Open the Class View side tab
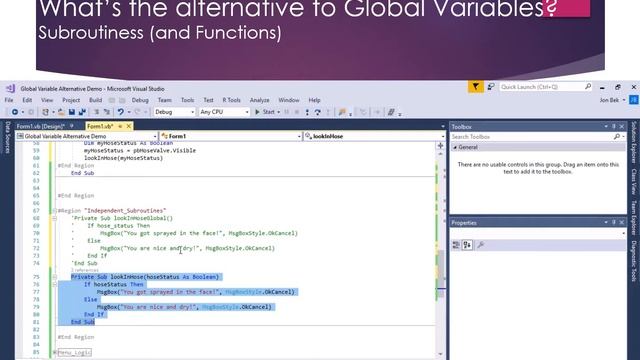The image size is (640, 360). (x=634, y=181)
